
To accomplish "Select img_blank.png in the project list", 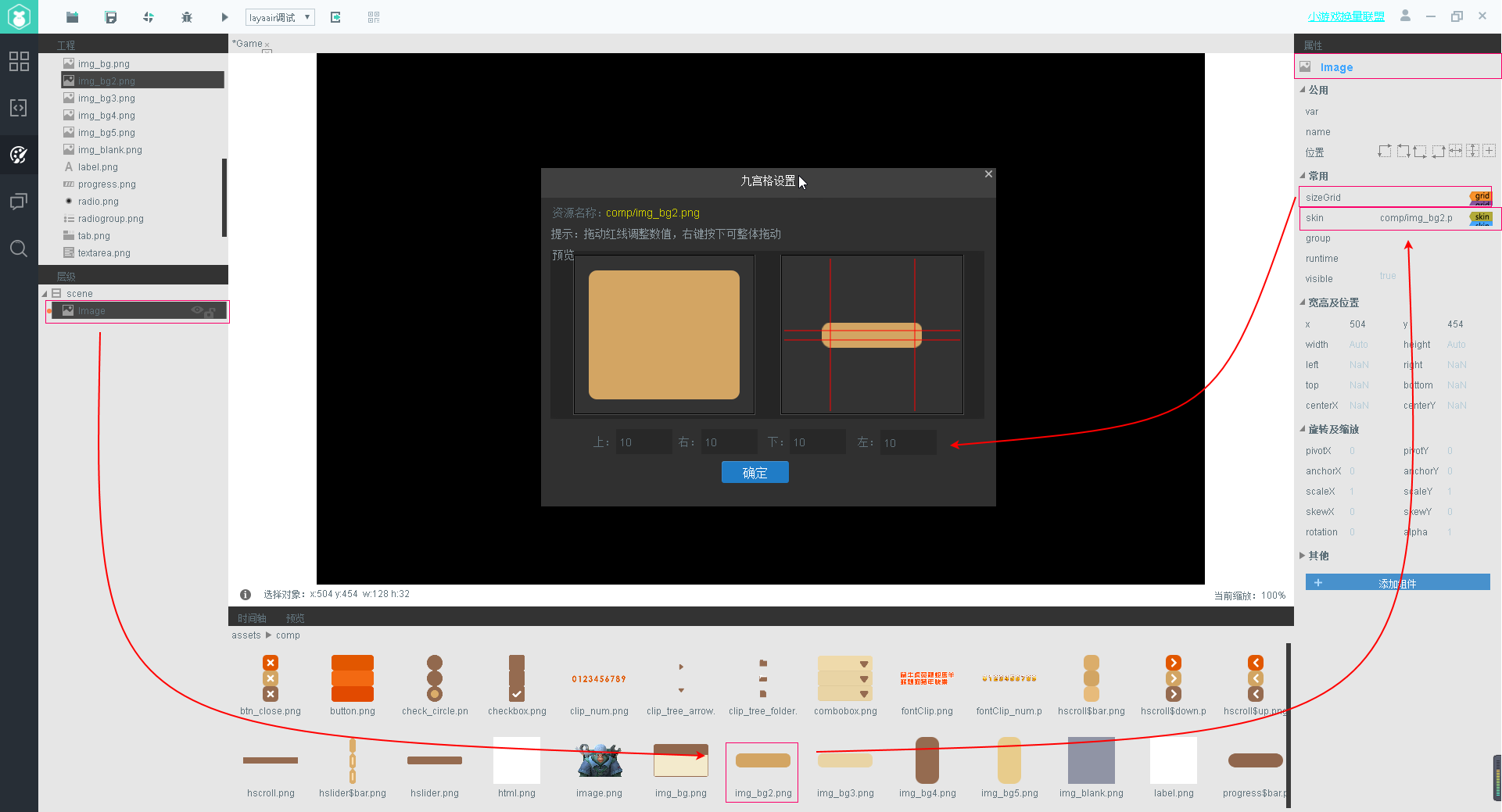I will pos(109,150).
